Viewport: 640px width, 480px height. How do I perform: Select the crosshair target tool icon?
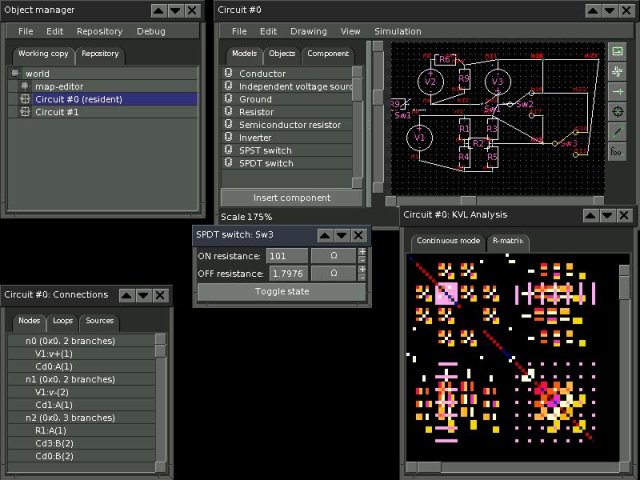617,111
